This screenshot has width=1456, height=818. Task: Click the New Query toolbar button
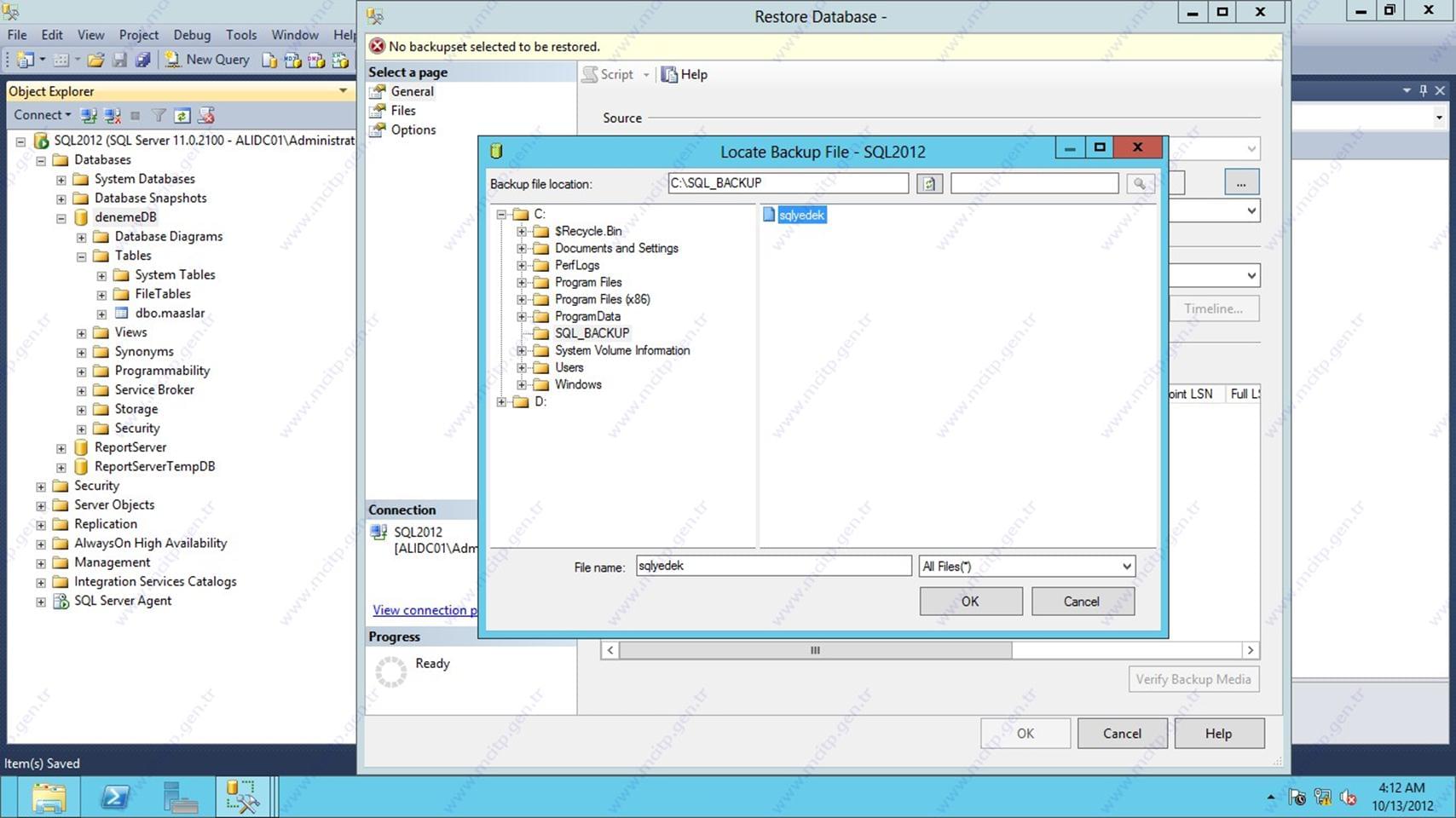pos(207,60)
